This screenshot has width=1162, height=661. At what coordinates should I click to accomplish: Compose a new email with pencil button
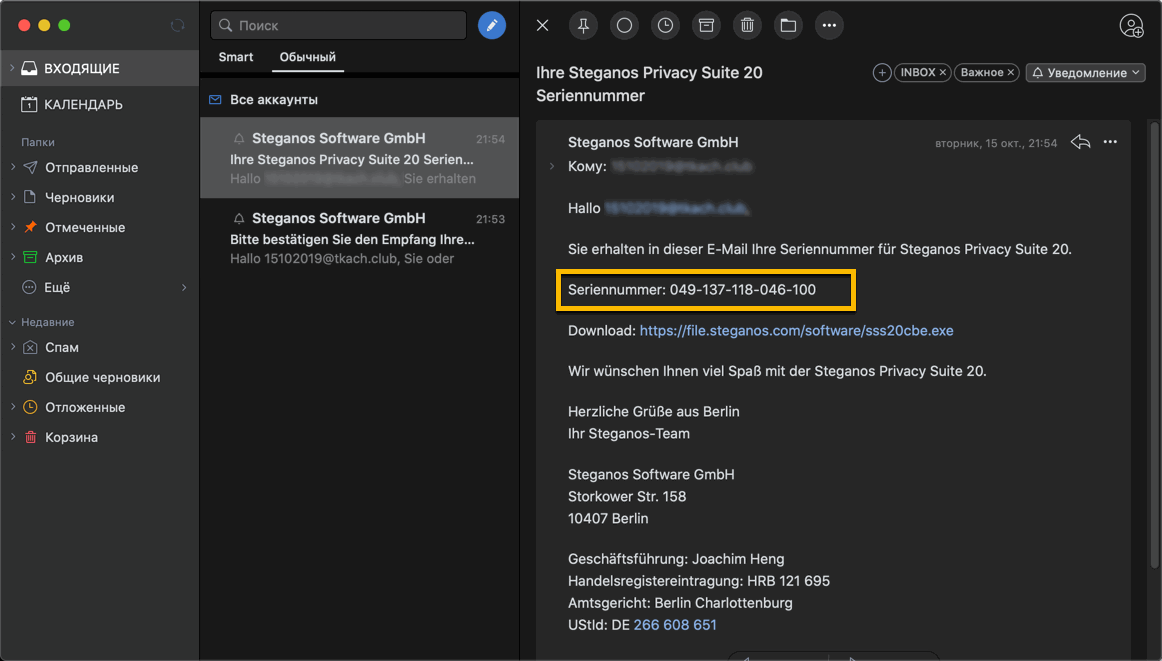tap(491, 25)
